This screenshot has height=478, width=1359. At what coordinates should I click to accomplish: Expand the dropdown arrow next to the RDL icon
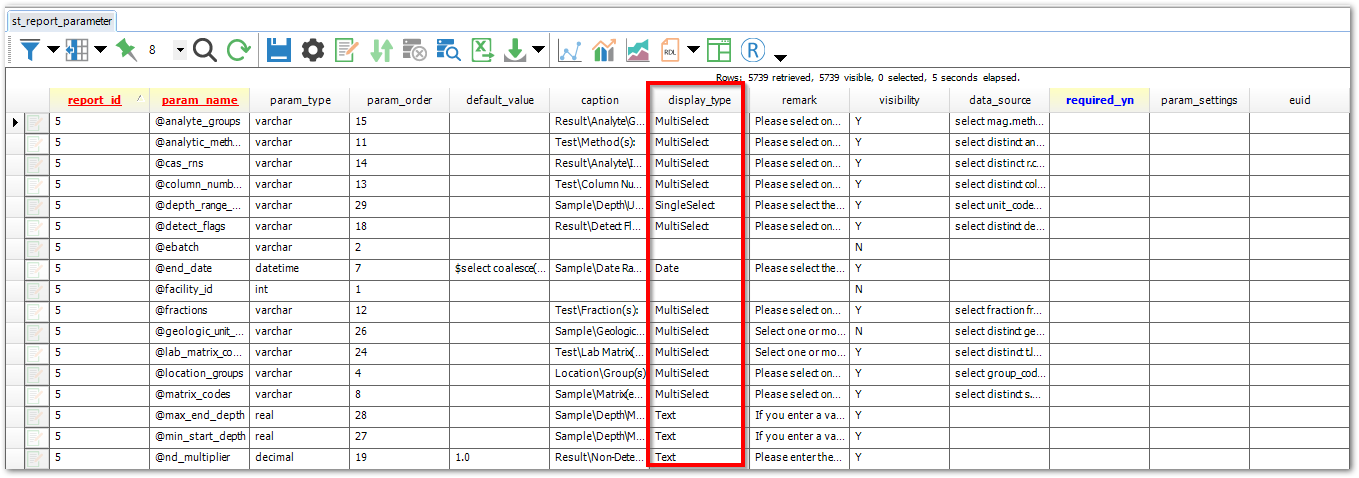coord(693,50)
